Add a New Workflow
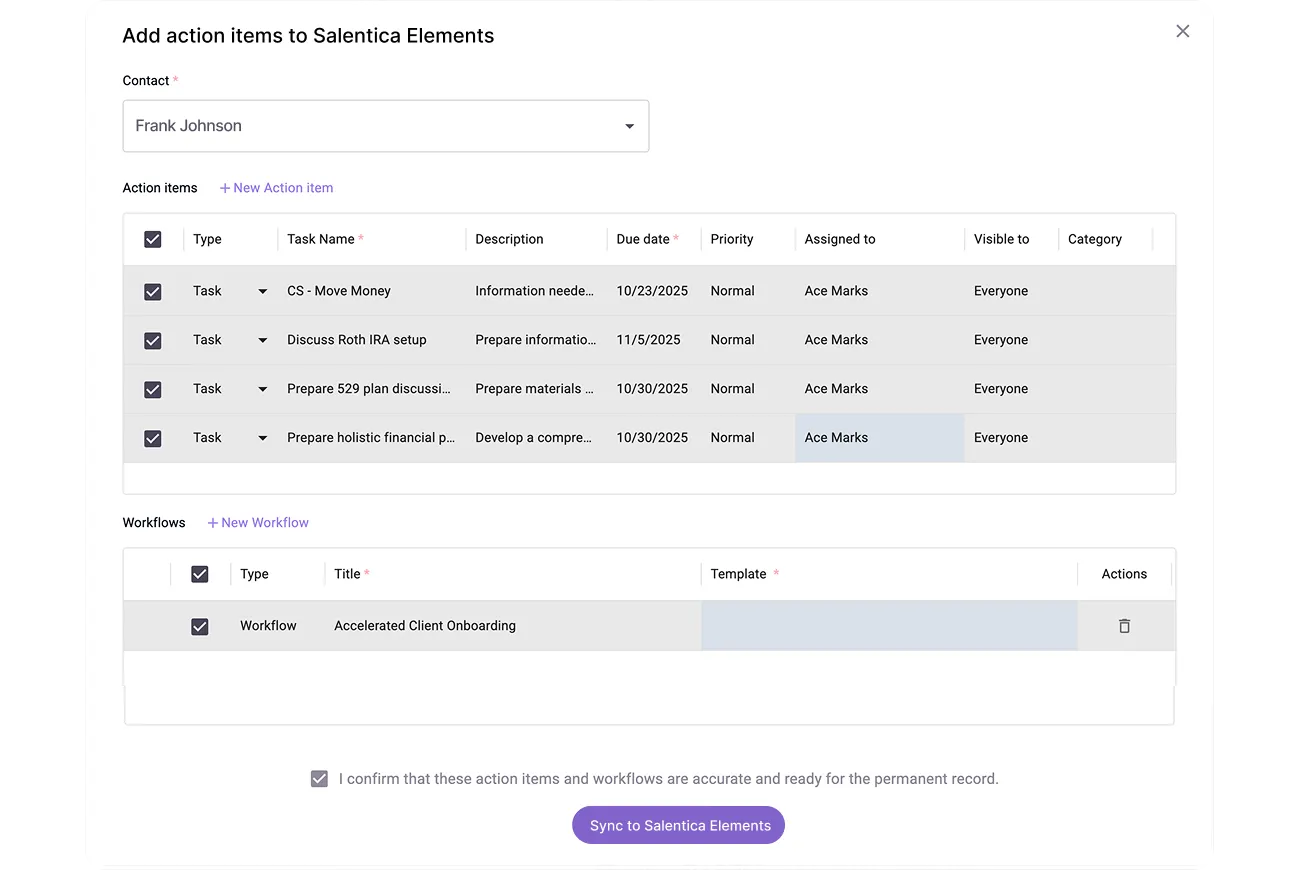This screenshot has height=870, width=1300. [x=258, y=523]
